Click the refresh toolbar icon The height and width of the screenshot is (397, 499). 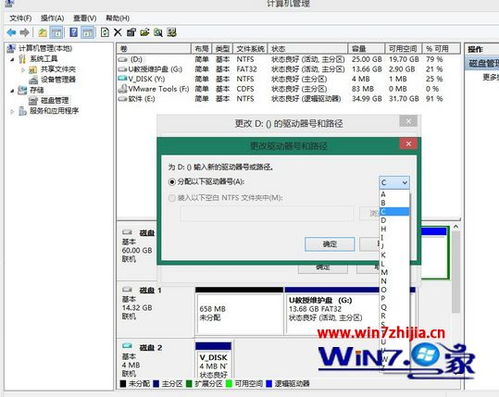click(x=105, y=33)
